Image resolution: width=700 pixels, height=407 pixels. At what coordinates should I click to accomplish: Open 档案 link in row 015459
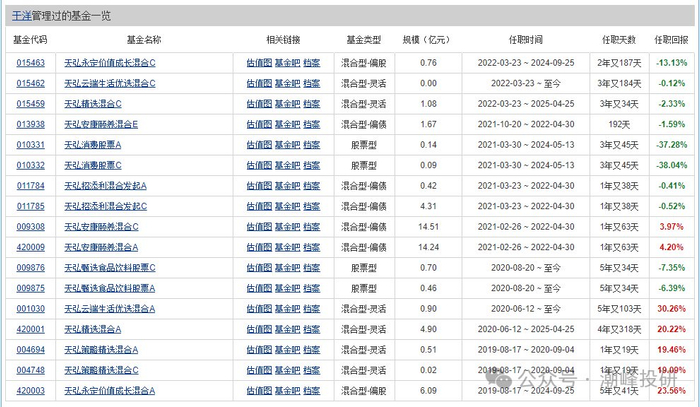[x=312, y=104]
